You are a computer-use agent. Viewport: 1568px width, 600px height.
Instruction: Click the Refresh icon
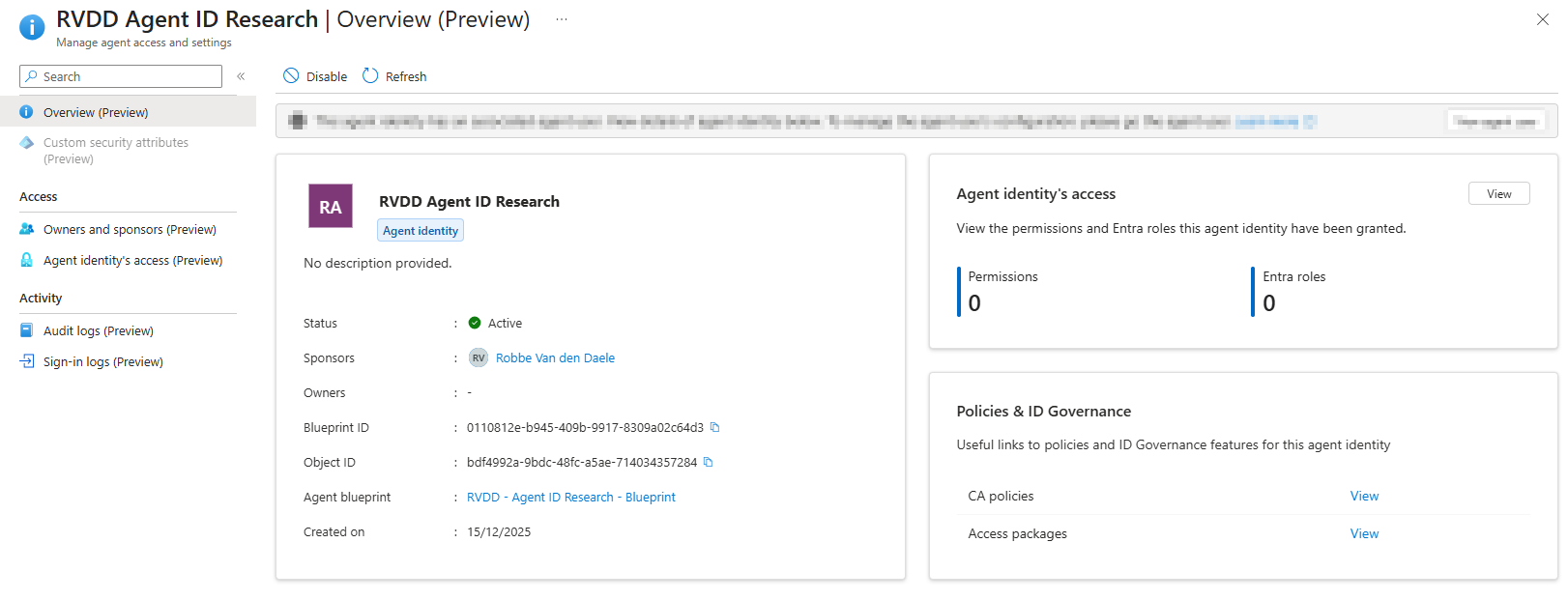[x=370, y=76]
